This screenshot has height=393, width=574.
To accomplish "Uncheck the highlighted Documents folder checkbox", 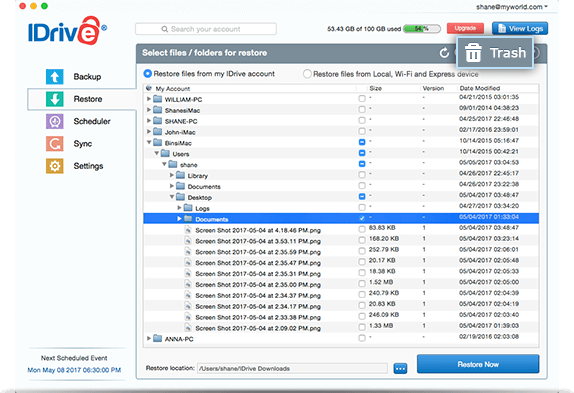I will pos(362,218).
